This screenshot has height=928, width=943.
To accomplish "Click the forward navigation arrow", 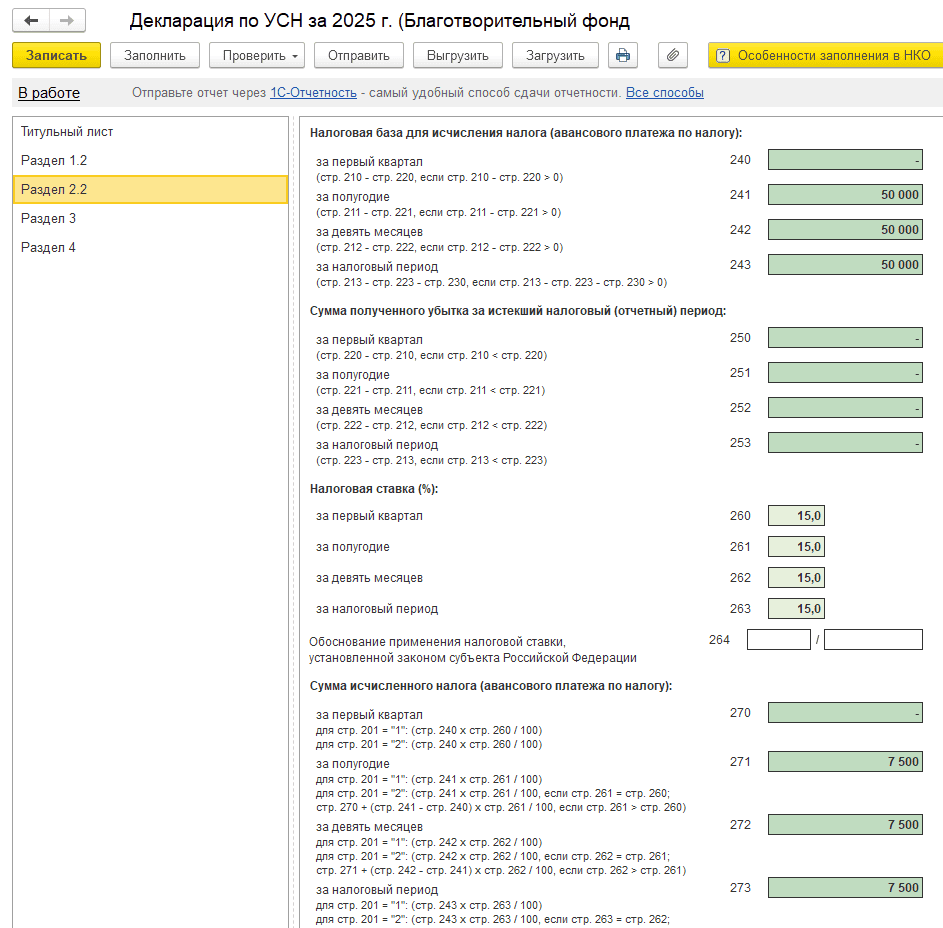I will pyautogui.click(x=66, y=21).
